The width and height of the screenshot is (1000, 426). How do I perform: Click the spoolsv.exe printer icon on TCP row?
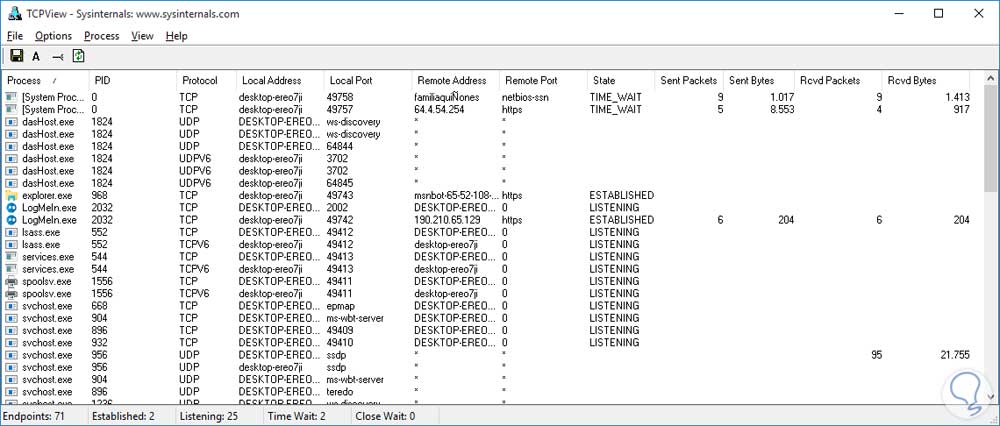(11, 281)
